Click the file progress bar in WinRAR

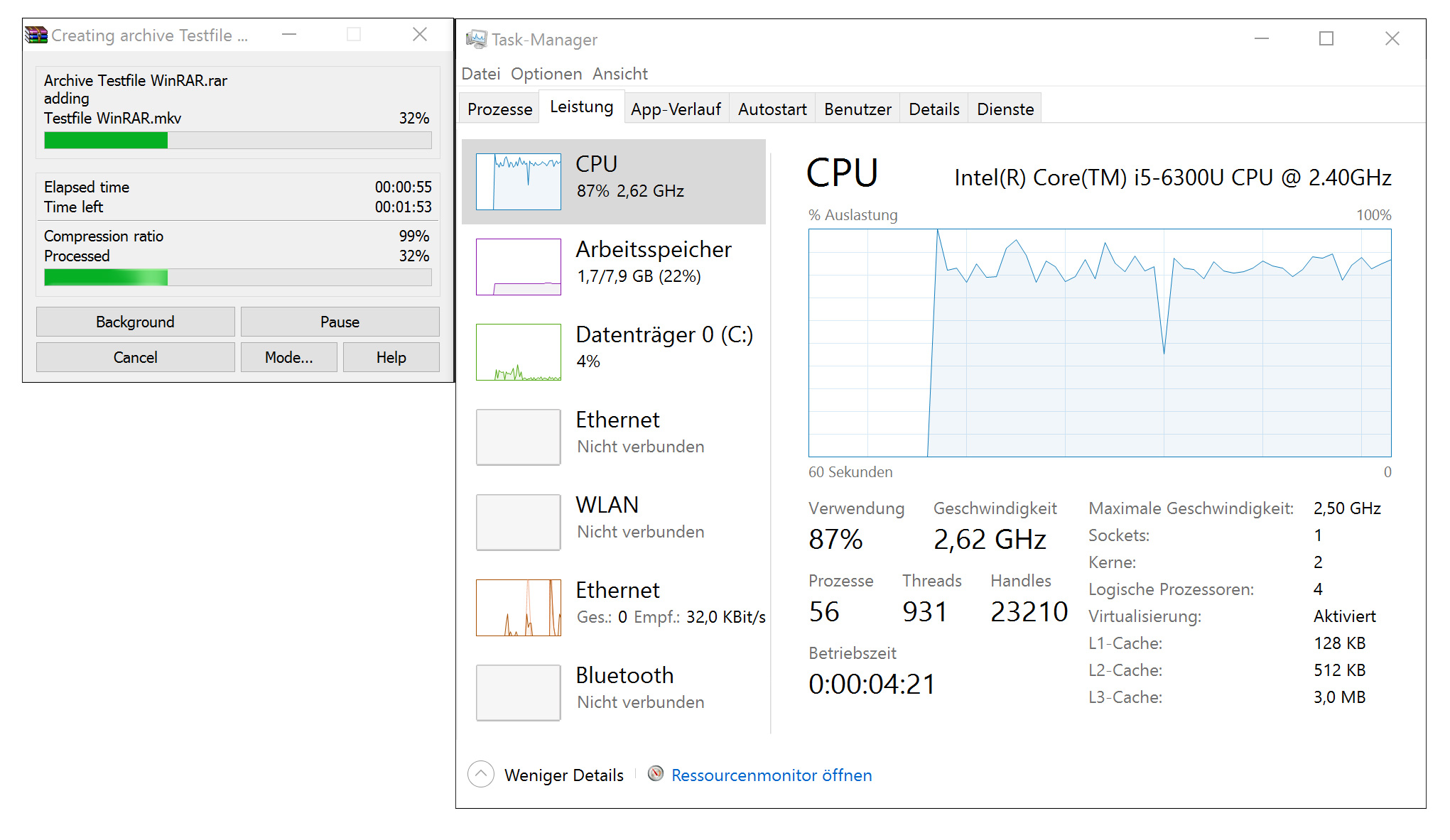pos(238,141)
